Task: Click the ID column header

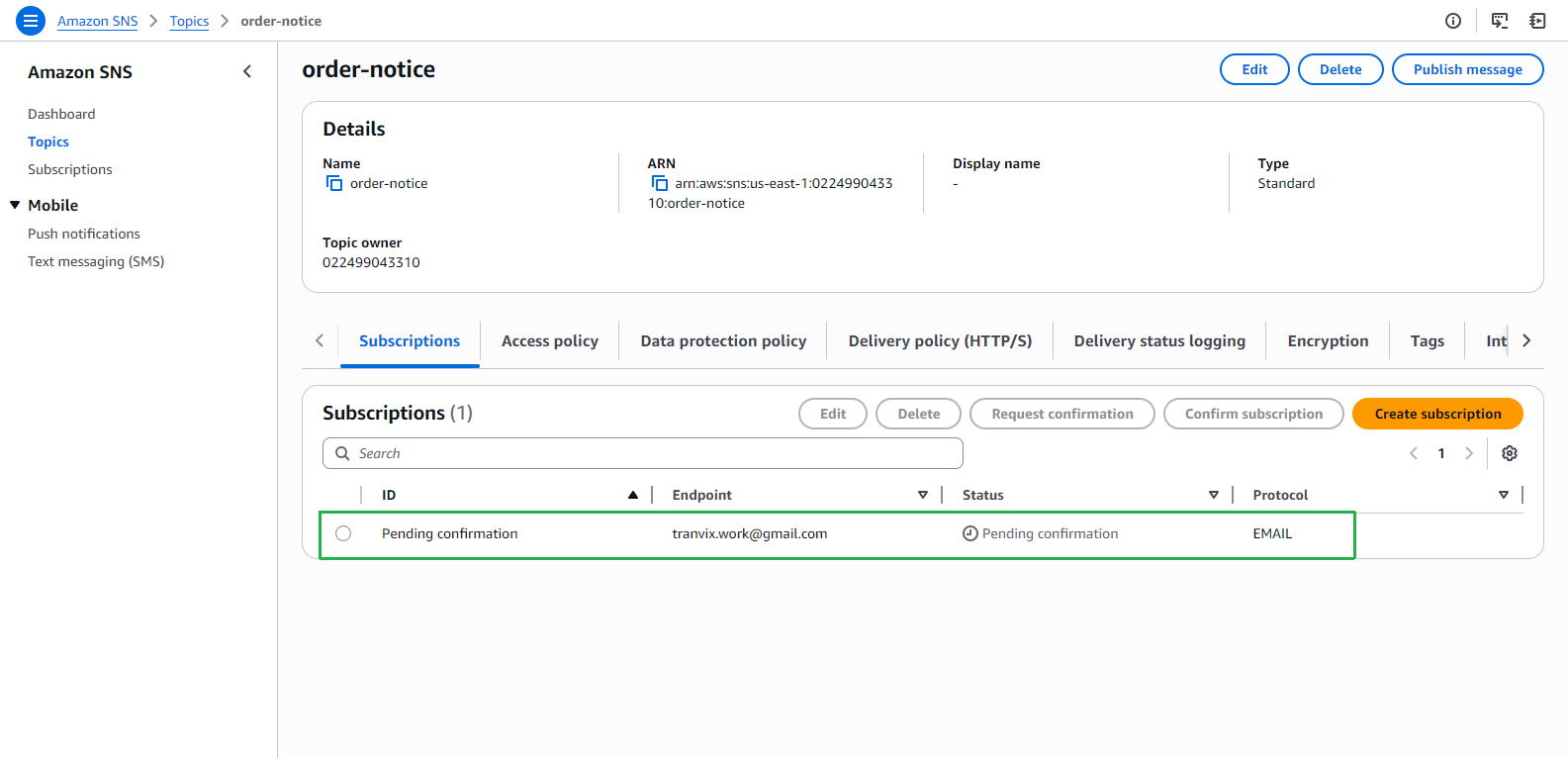Action: tap(389, 495)
